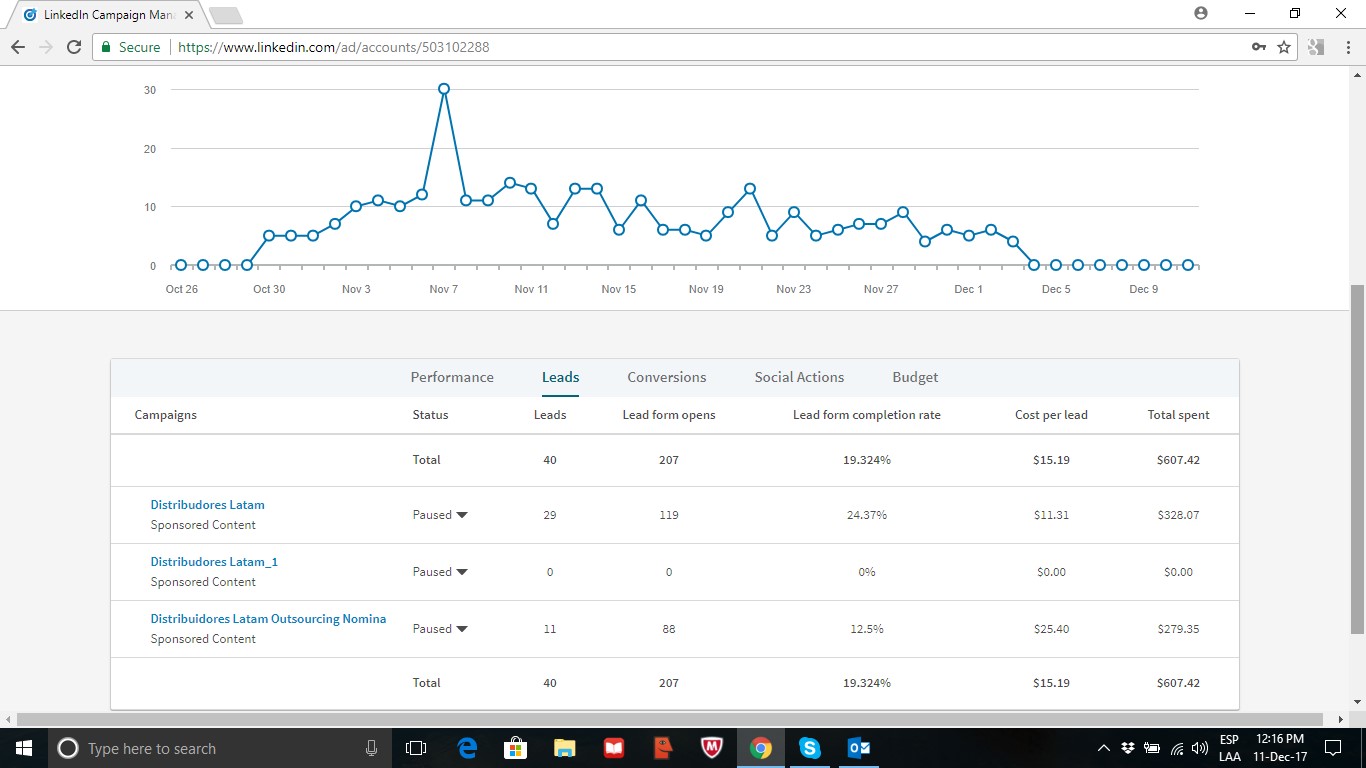Open Skype from the taskbar
The image size is (1366, 768).
809,748
